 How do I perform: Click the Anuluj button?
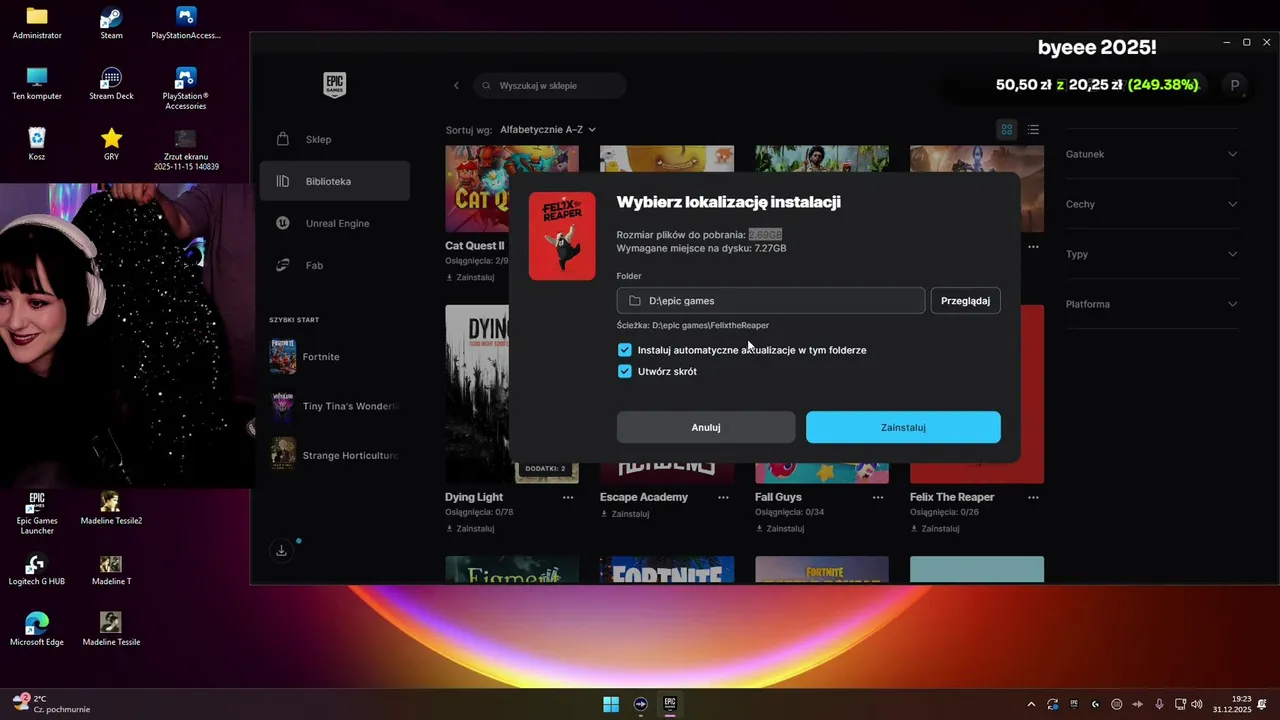coord(706,427)
